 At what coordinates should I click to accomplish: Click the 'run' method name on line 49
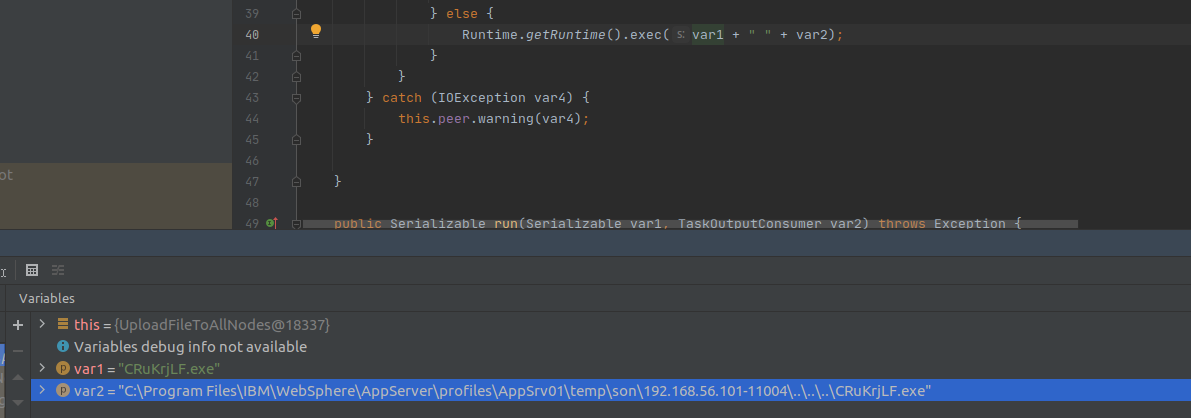[505, 223]
